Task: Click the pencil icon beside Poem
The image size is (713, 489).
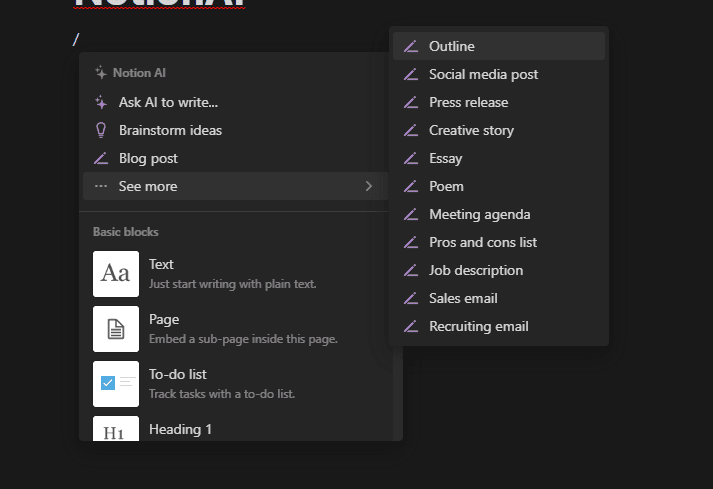Action: (x=411, y=187)
